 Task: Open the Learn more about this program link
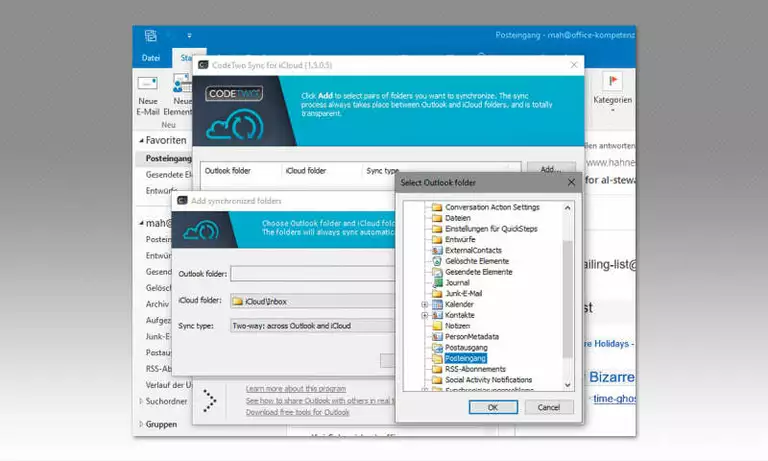[x=296, y=388]
